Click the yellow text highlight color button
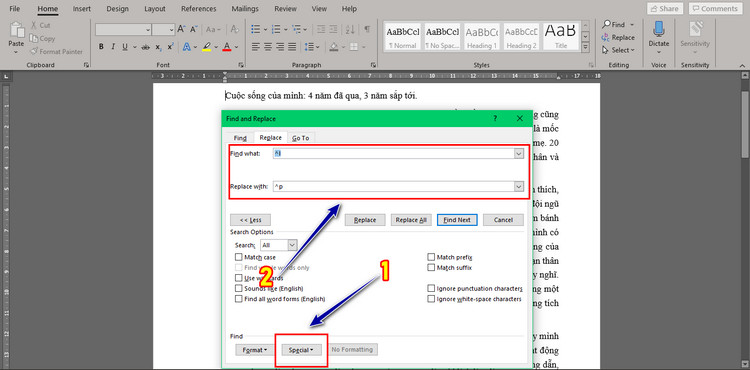The width and height of the screenshot is (750, 370). [207, 47]
